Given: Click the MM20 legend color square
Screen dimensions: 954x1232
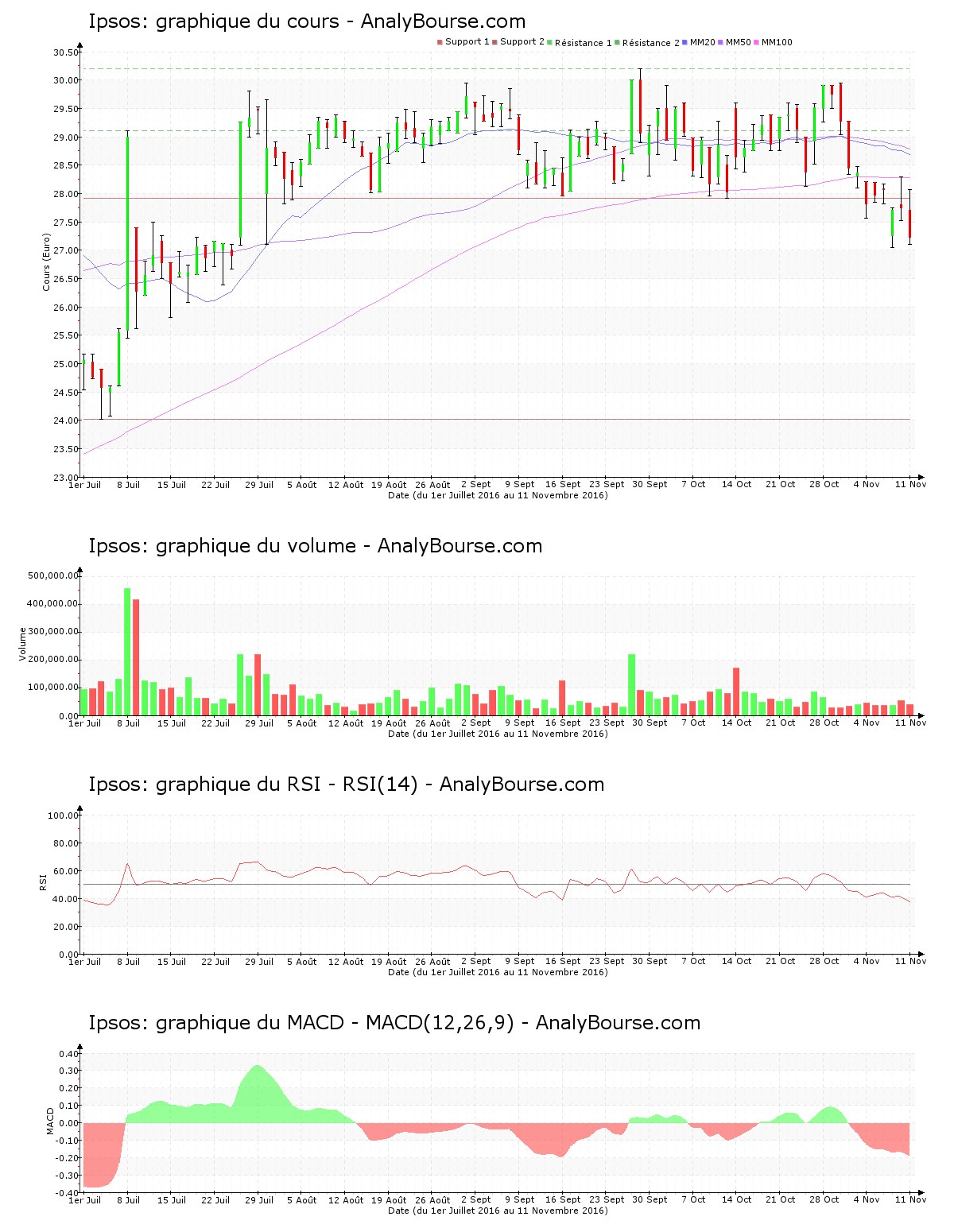Looking at the screenshot, I should (684, 42).
